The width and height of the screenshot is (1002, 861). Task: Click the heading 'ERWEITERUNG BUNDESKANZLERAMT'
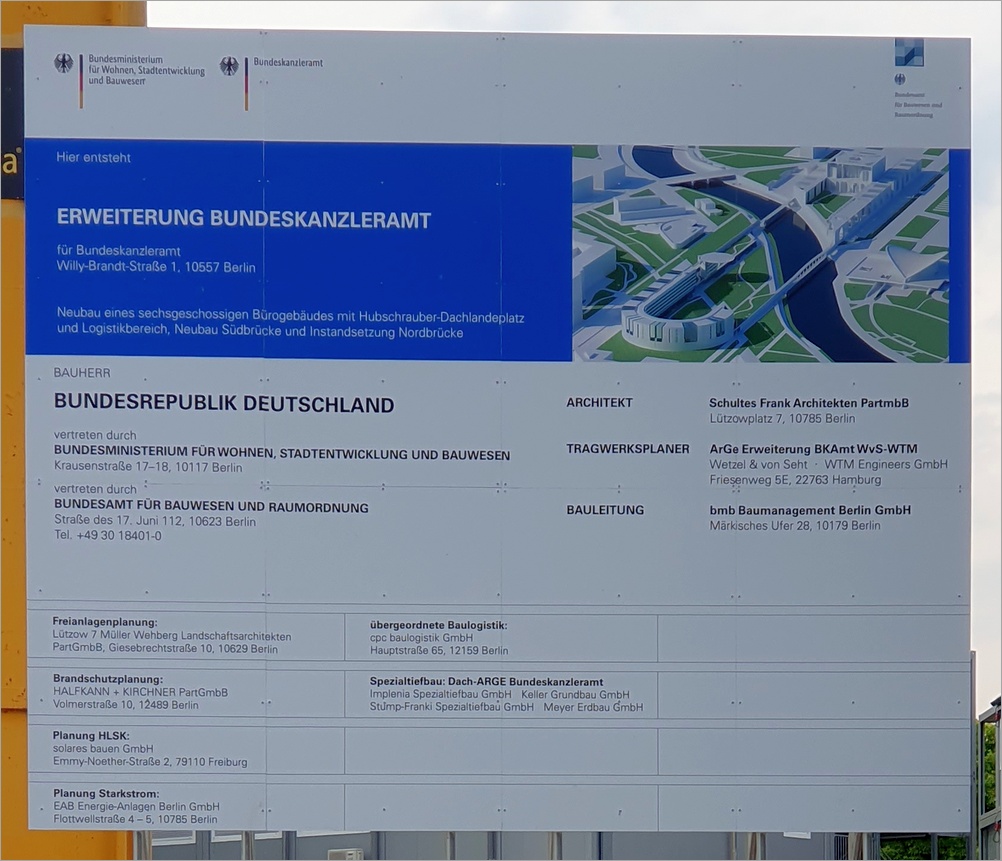click(243, 219)
